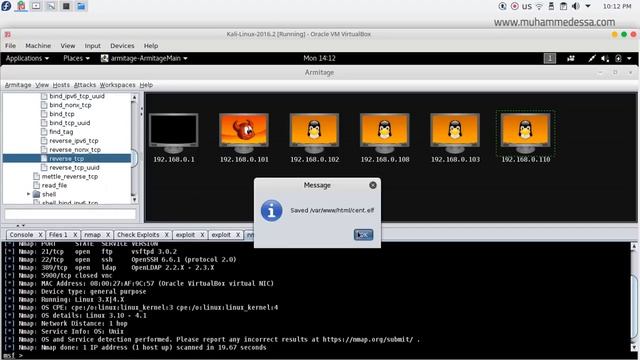Click Kali network connection icon

click(592, 58)
